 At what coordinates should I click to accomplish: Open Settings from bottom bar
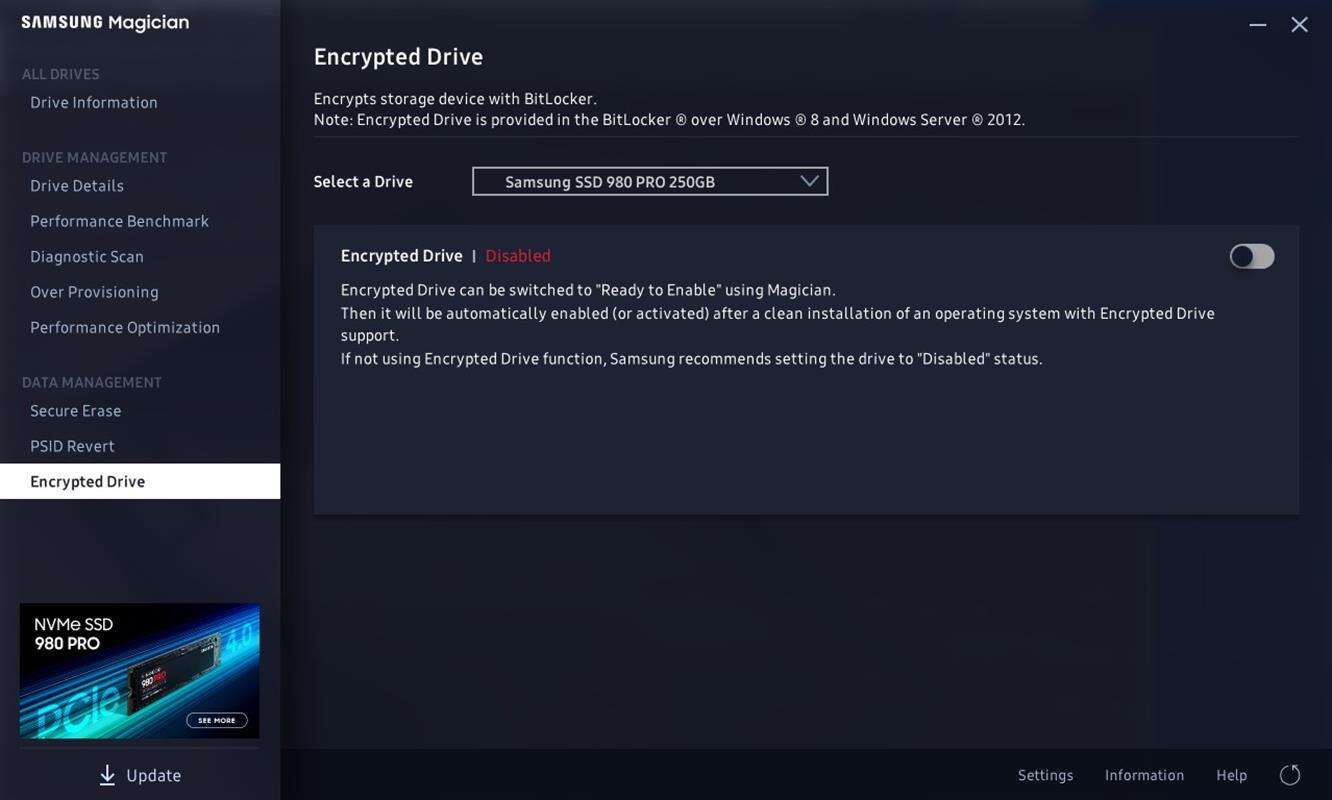click(x=1045, y=775)
